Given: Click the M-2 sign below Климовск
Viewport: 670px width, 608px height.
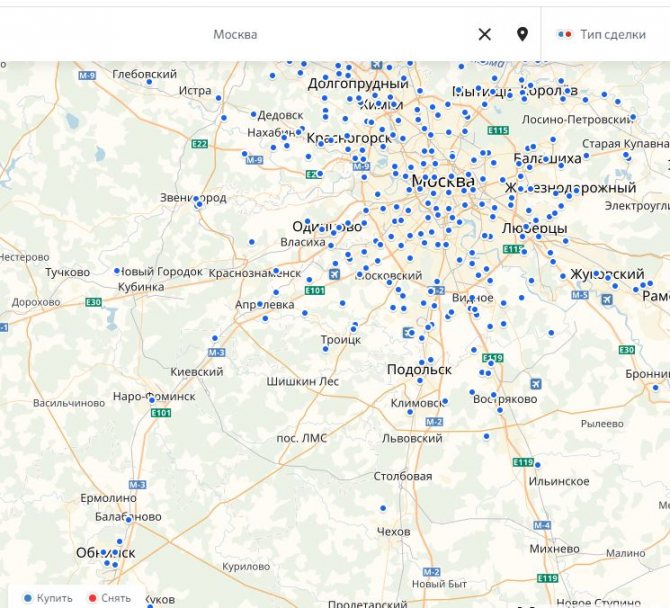Looking at the screenshot, I should point(435,422).
